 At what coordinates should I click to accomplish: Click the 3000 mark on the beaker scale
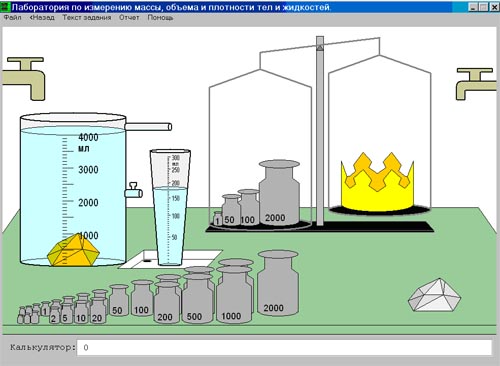tap(88, 170)
